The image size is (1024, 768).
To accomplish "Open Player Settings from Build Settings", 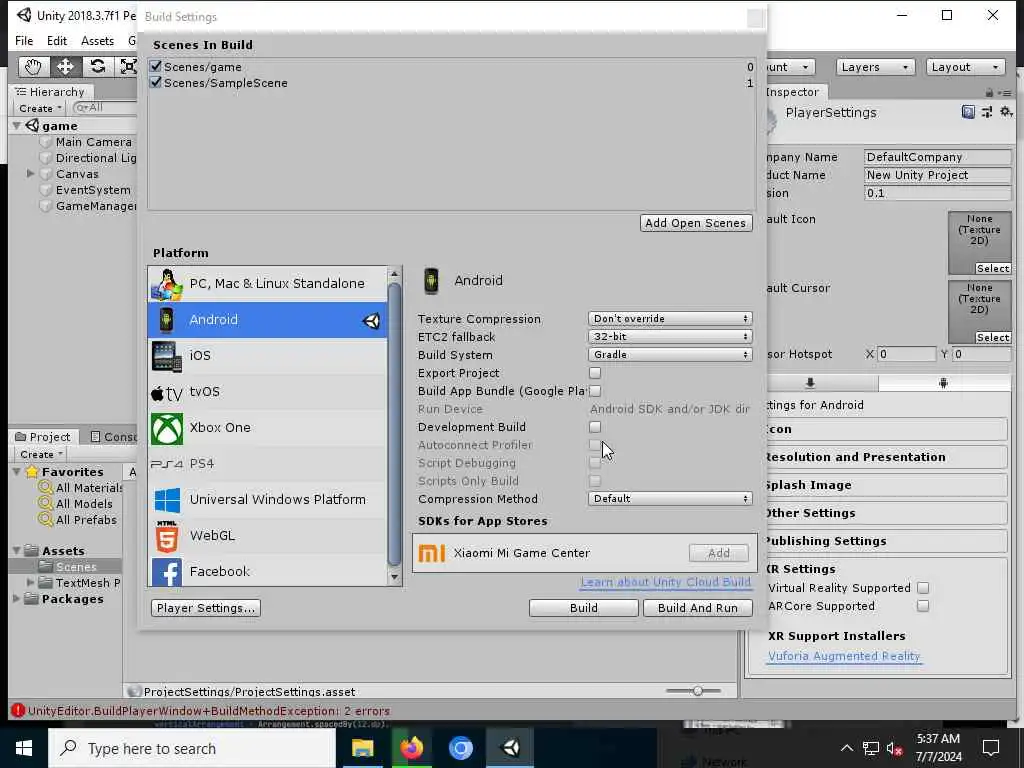I will pos(206,608).
